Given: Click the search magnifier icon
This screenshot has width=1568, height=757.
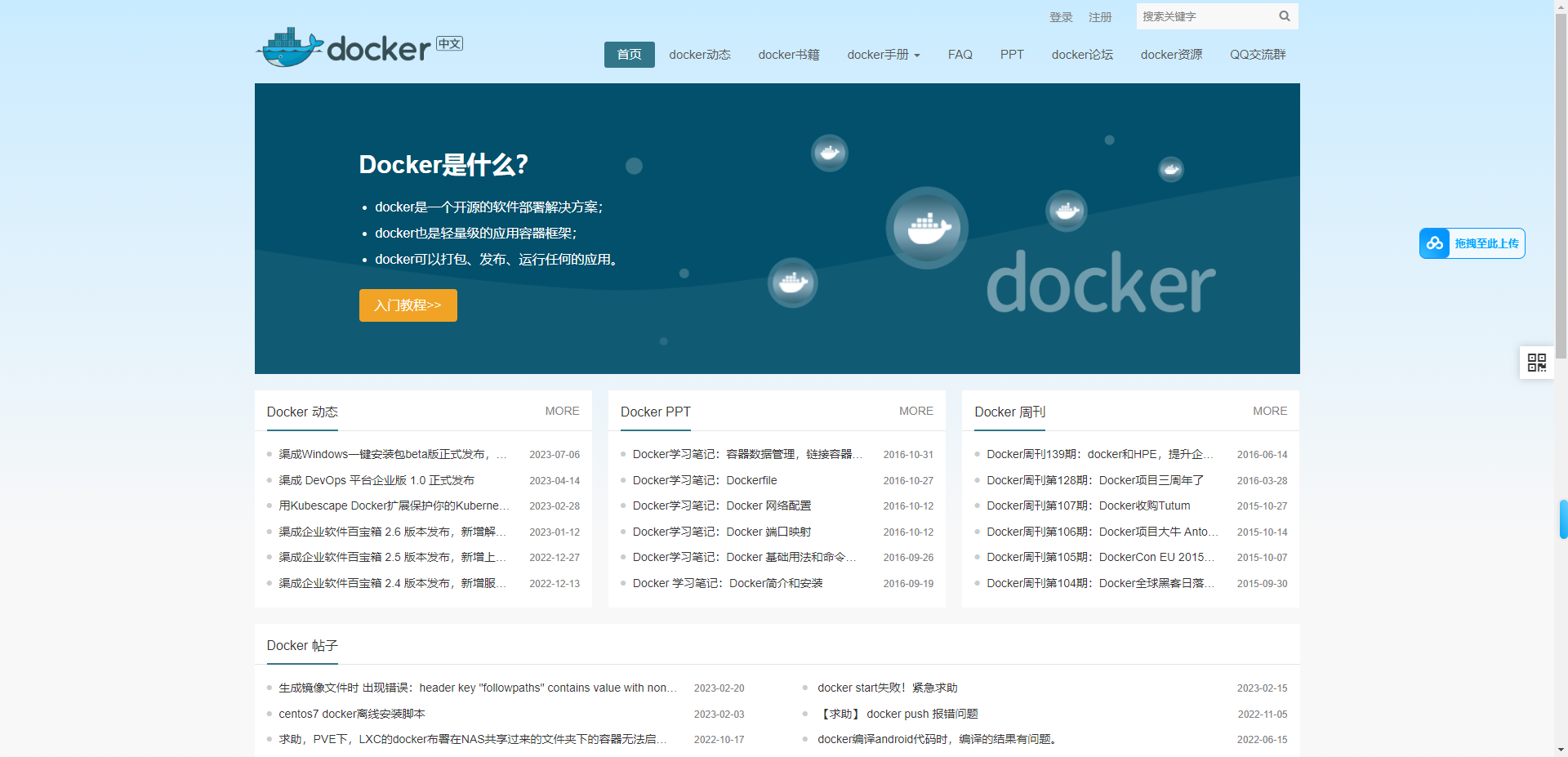Looking at the screenshot, I should click(1285, 16).
